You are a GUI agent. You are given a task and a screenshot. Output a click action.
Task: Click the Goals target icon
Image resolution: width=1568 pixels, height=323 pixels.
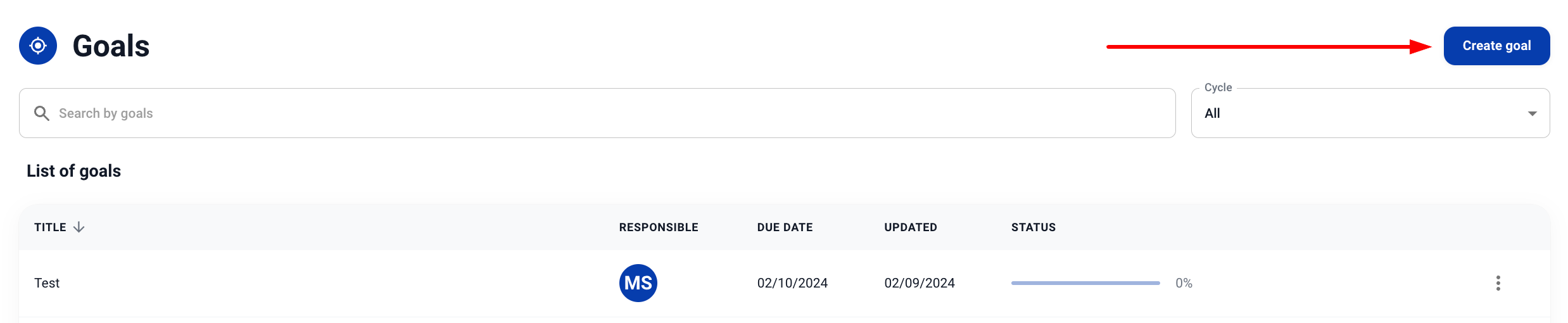click(38, 46)
